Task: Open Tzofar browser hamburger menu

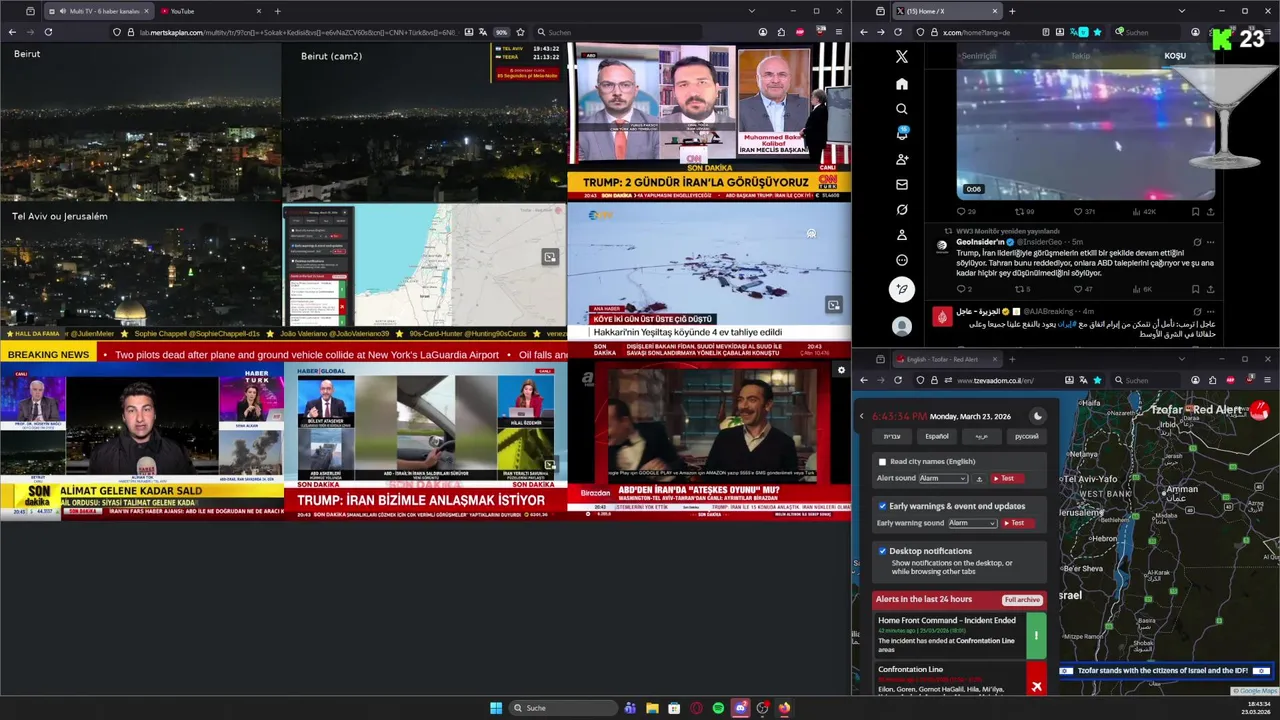Action: tap(1265, 380)
